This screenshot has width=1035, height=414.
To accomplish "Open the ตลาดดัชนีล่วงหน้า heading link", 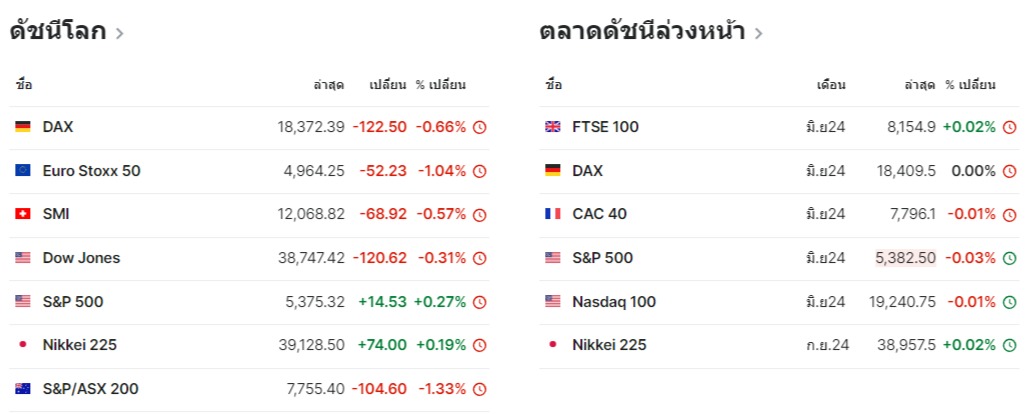I will 642,31.
